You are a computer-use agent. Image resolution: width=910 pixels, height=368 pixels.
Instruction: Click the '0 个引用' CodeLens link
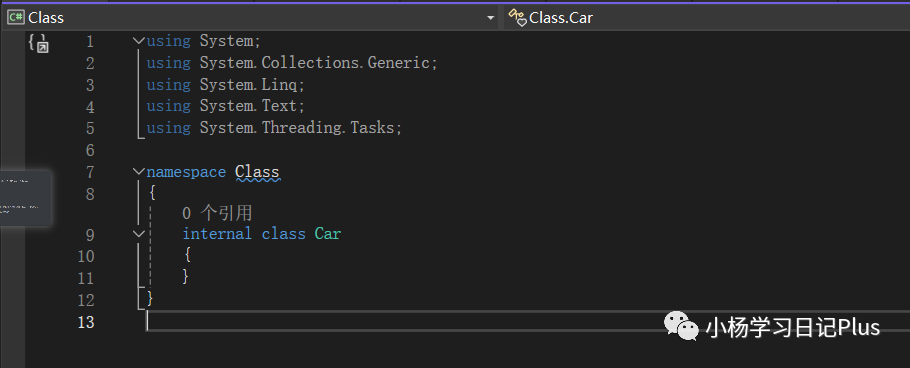click(x=216, y=213)
